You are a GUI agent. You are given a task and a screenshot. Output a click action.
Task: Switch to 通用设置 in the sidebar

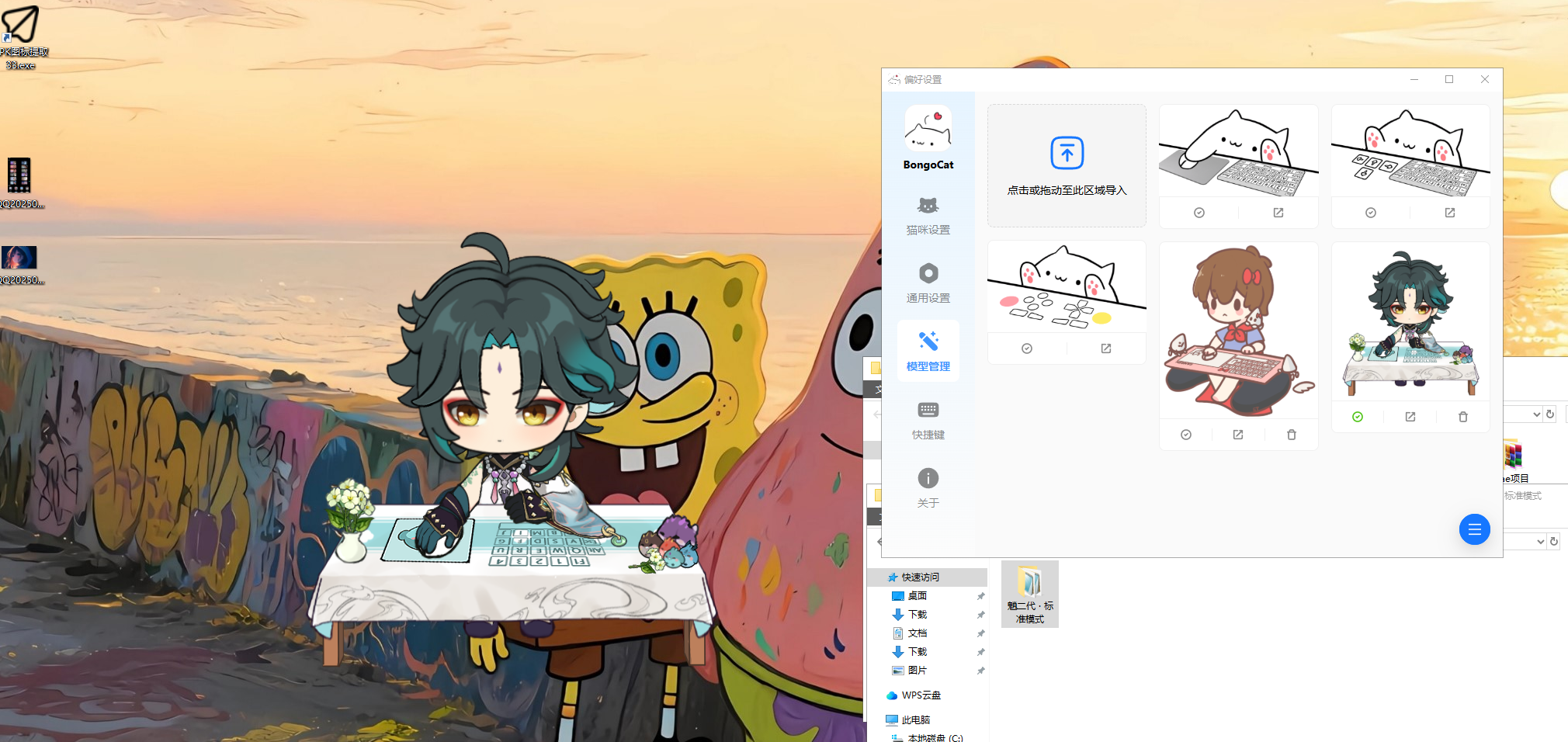point(928,283)
